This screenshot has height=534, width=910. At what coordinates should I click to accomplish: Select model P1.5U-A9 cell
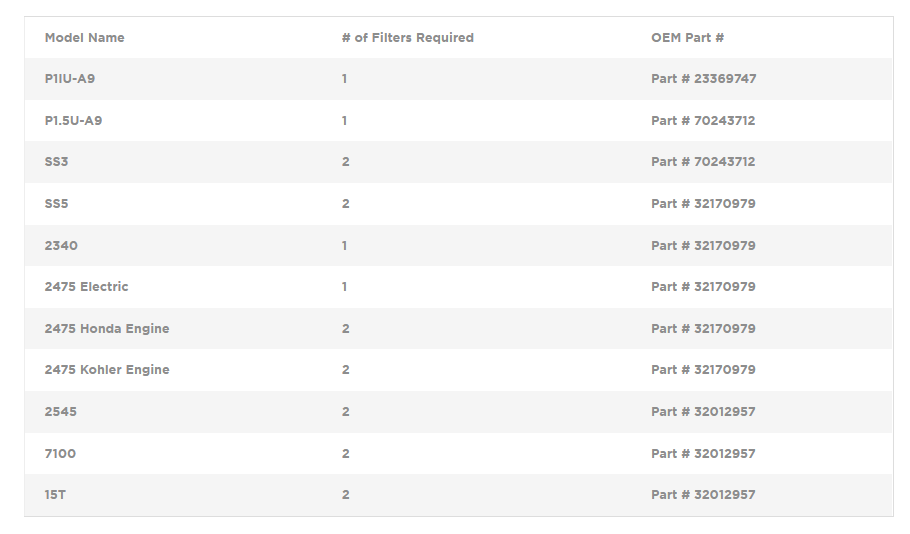(x=73, y=121)
